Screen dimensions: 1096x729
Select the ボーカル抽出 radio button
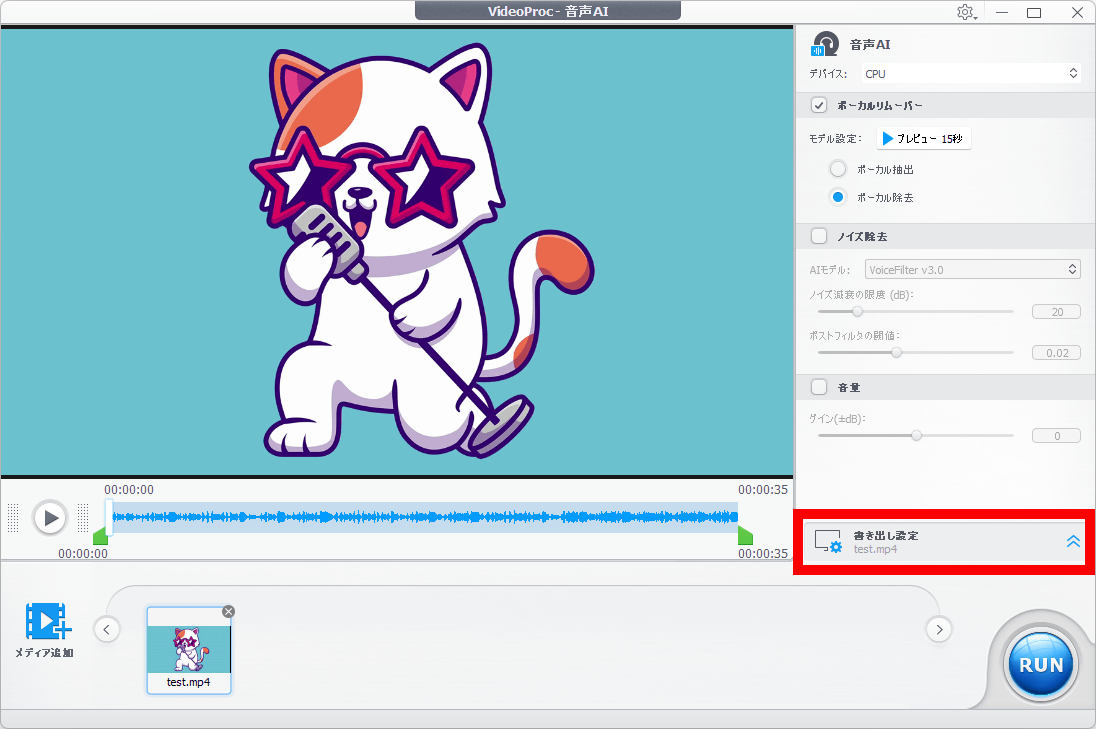click(x=839, y=169)
